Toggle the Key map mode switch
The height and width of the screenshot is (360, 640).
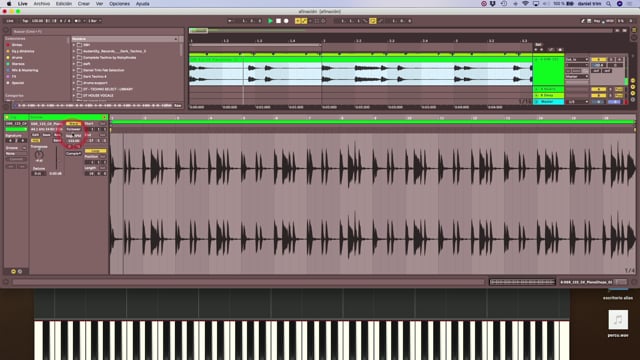[597, 21]
